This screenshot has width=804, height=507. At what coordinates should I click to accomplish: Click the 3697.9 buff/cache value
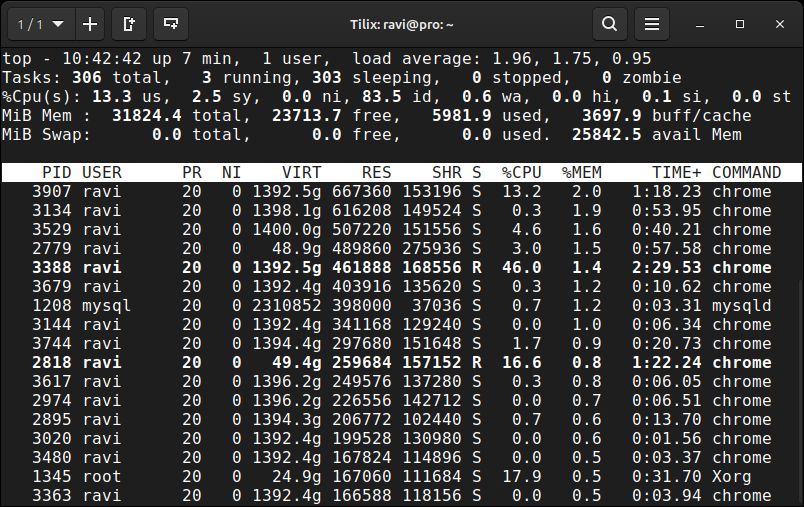point(612,115)
